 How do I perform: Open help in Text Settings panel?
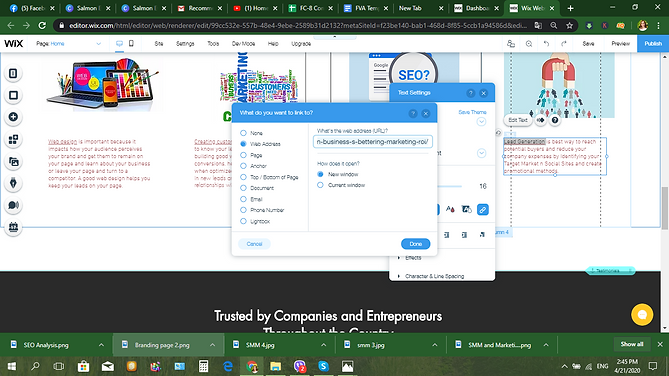coord(471,93)
